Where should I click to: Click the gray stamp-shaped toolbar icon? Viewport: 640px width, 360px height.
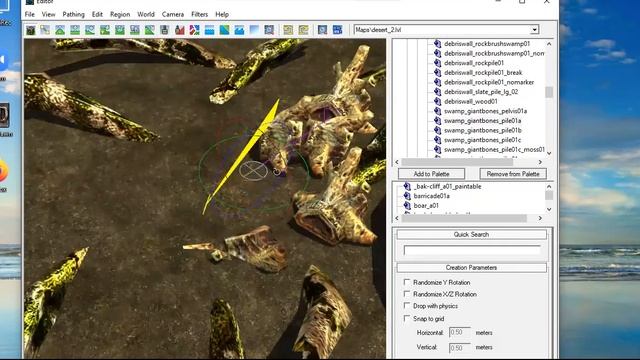[164, 30]
